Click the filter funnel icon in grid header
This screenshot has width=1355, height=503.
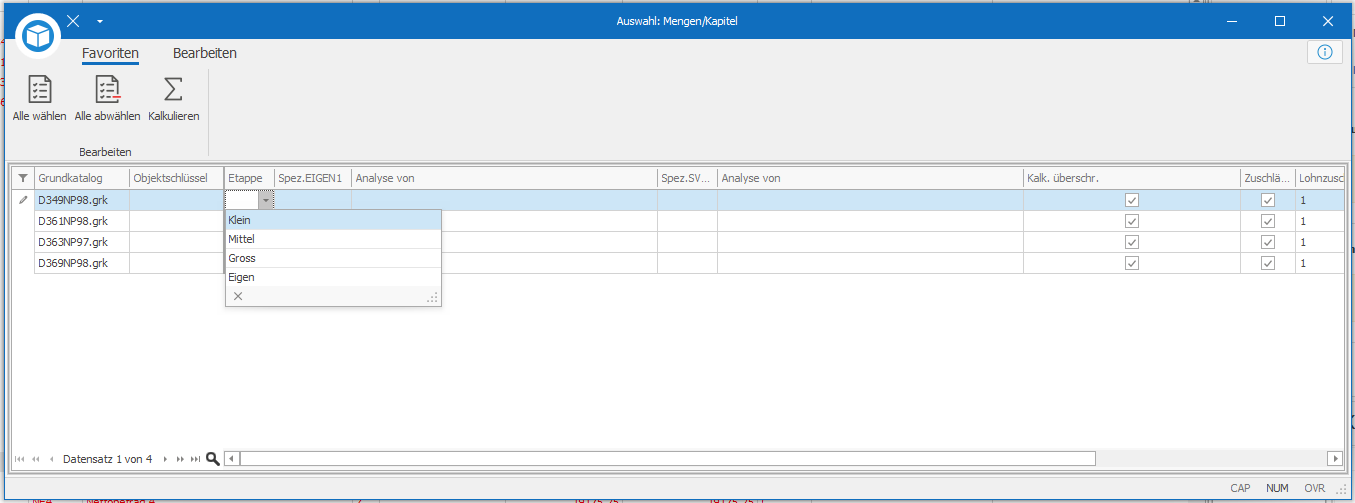pyautogui.click(x=23, y=178)
